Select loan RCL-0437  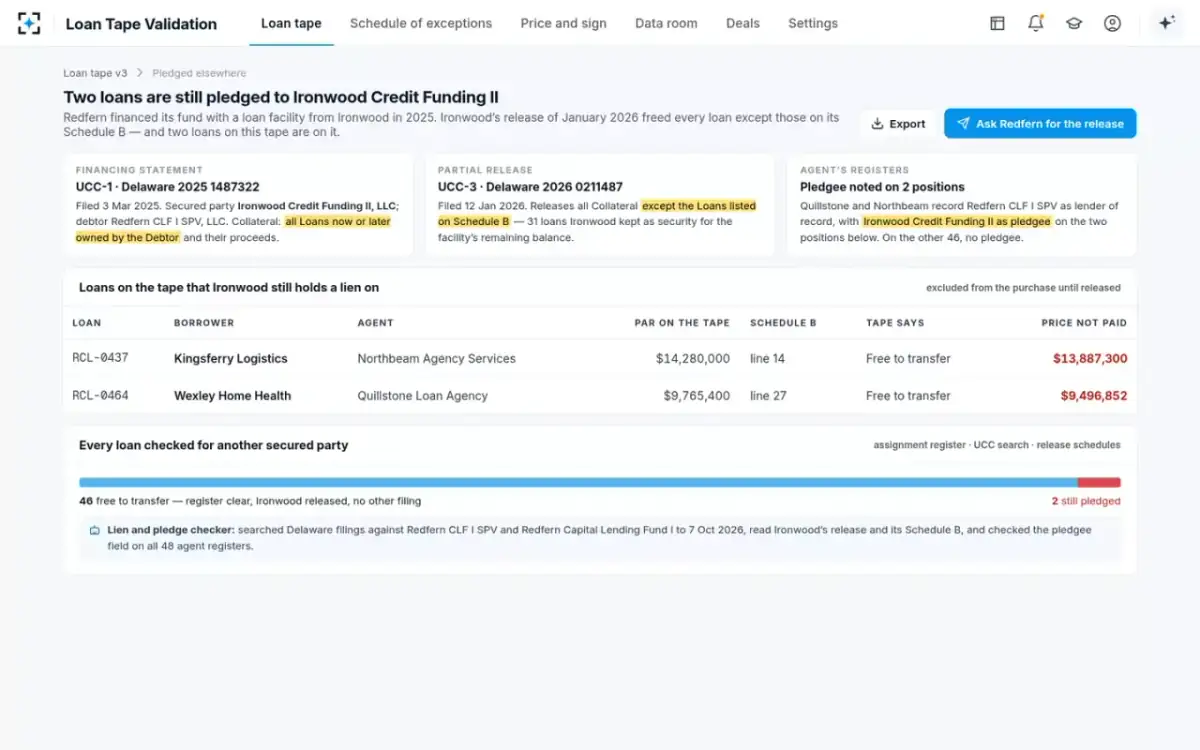100,358
